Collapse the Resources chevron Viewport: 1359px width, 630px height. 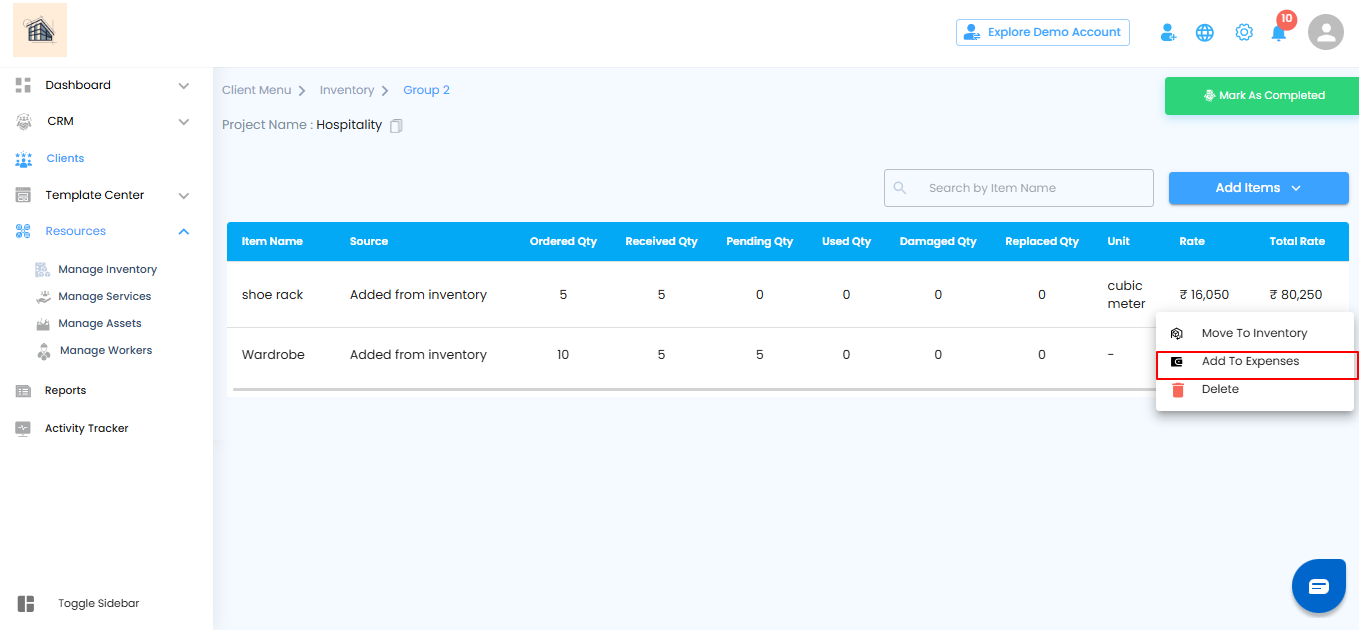coord(184,232)
